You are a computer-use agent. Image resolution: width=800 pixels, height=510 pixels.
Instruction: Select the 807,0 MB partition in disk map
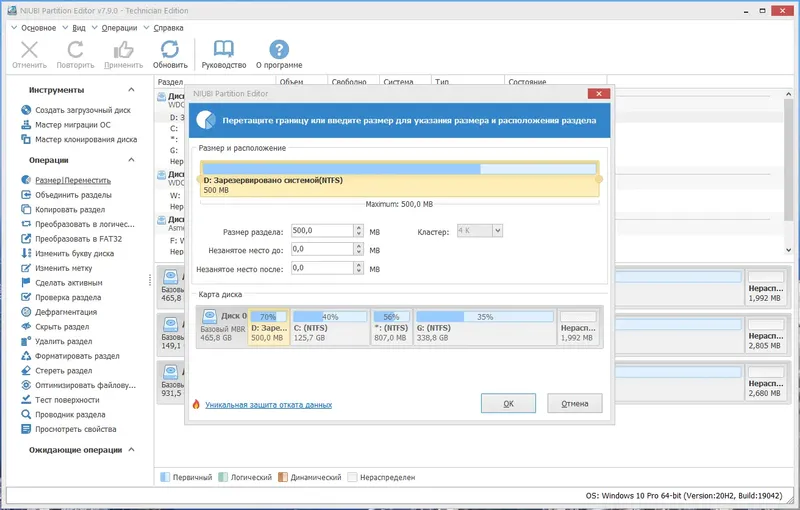pyautogui.click(x=391, y=327)
